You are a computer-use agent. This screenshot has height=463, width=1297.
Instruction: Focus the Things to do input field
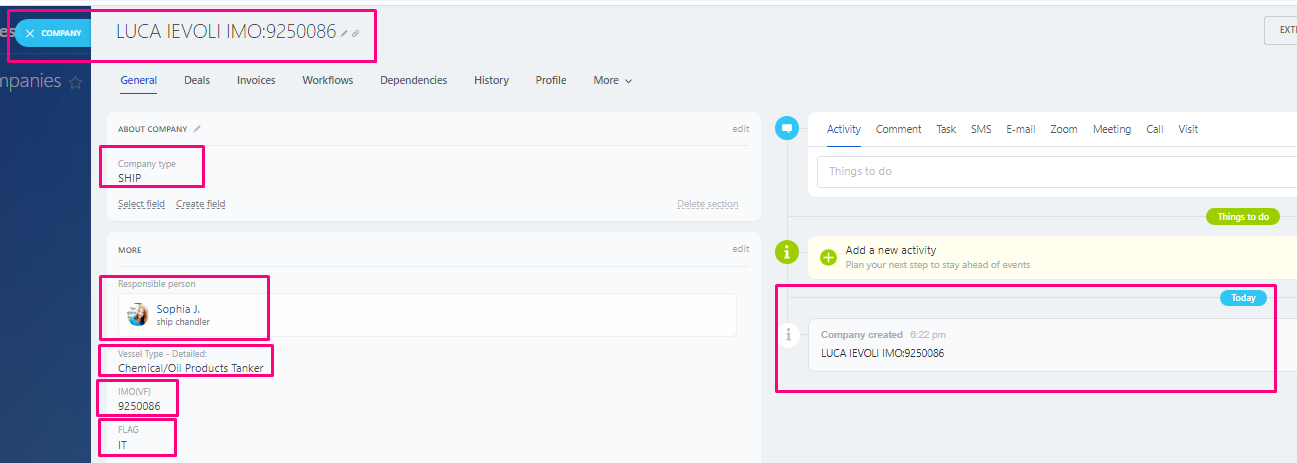1050,171
